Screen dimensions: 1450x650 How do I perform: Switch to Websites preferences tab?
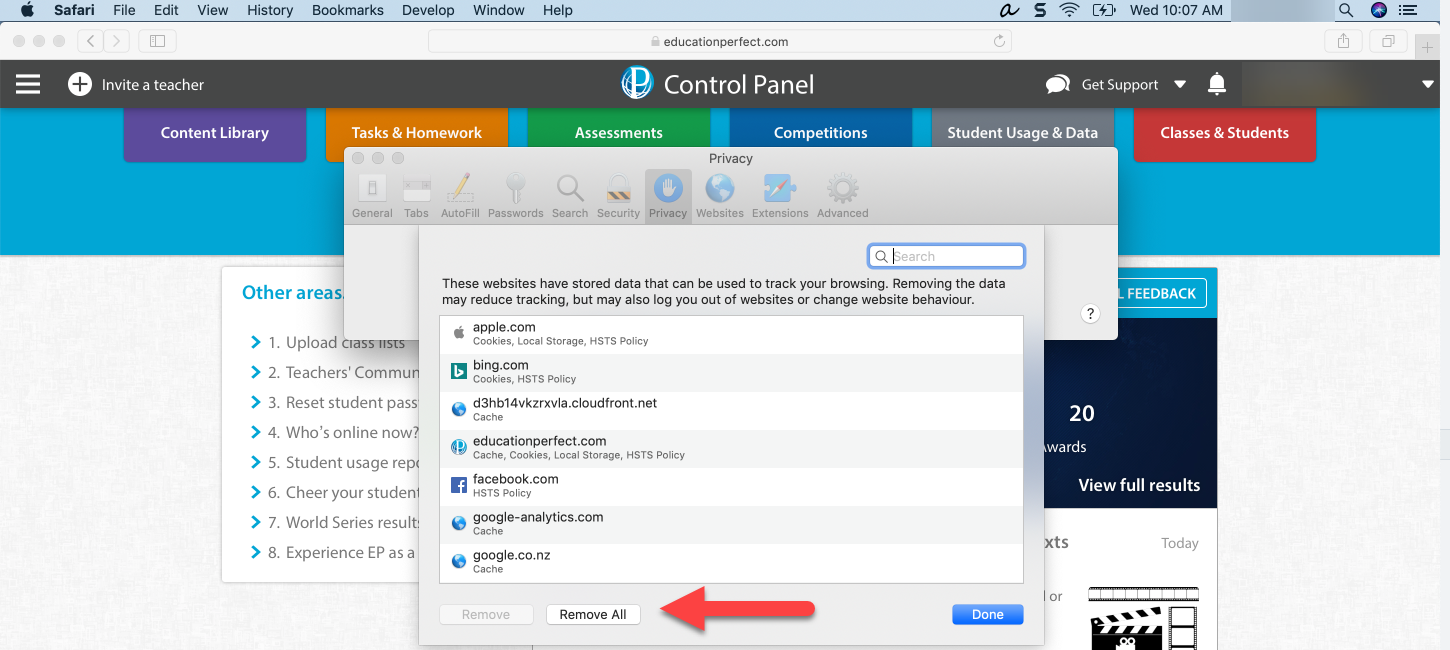720,196
